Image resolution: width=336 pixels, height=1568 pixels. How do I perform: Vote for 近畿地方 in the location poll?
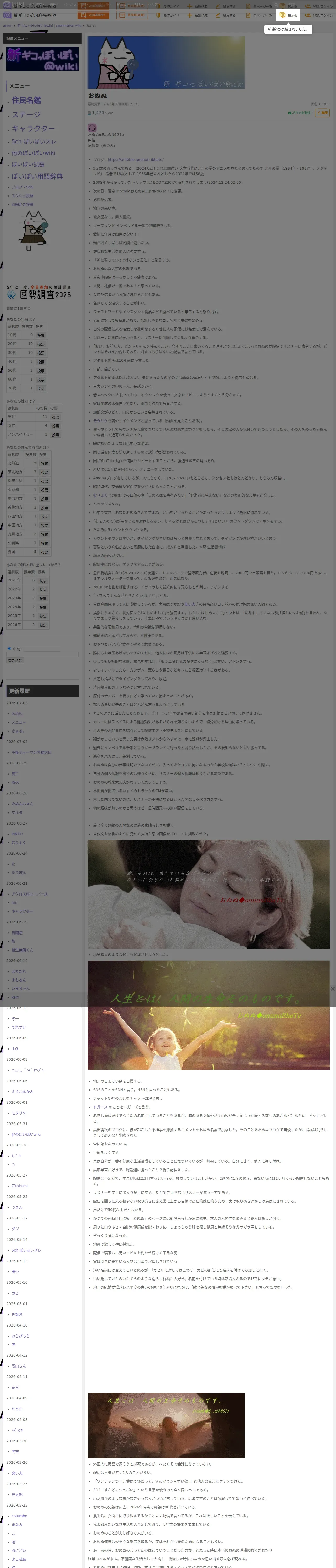(x=44, y=508)
